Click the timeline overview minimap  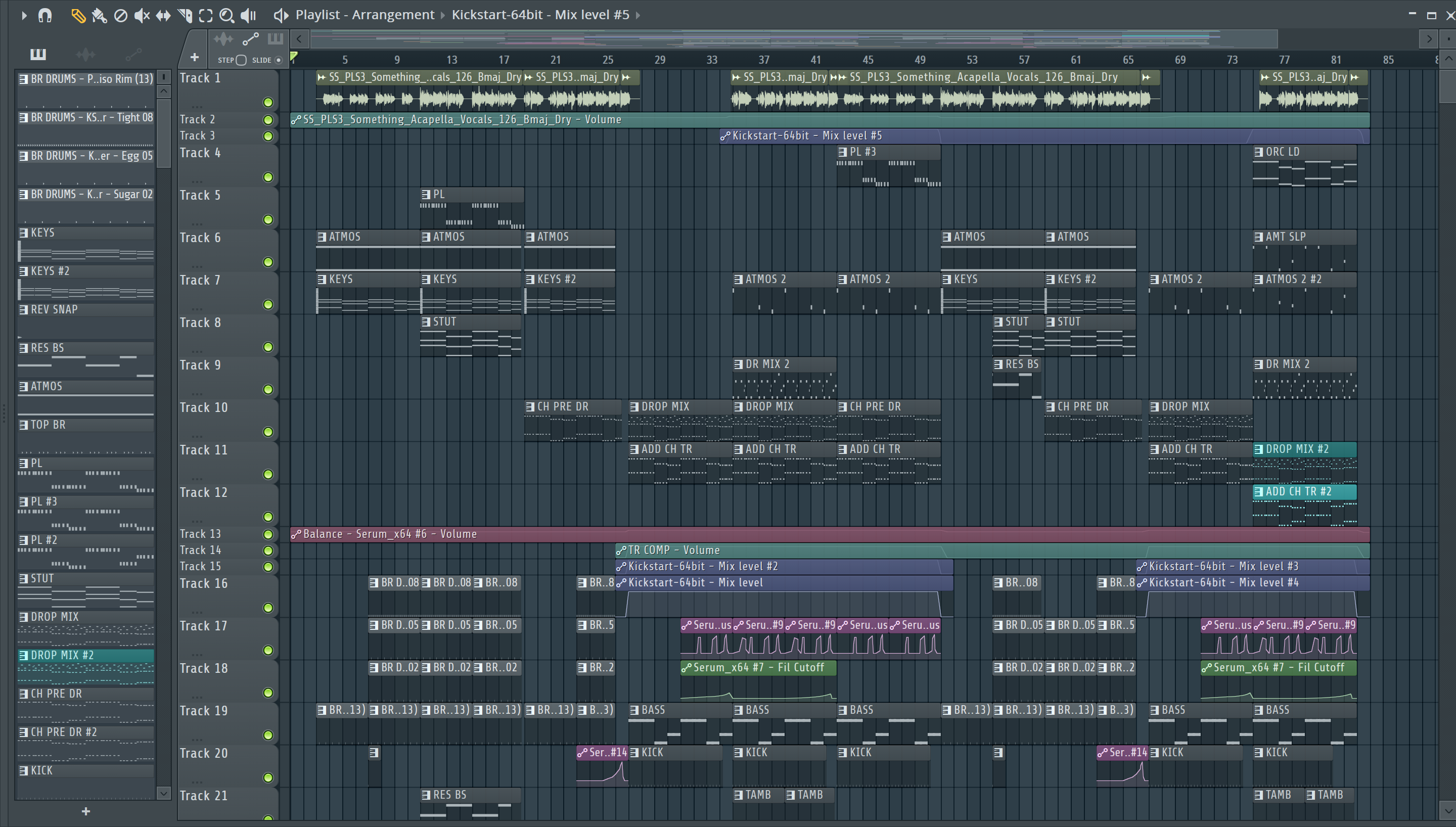click(x=793, y=38)
